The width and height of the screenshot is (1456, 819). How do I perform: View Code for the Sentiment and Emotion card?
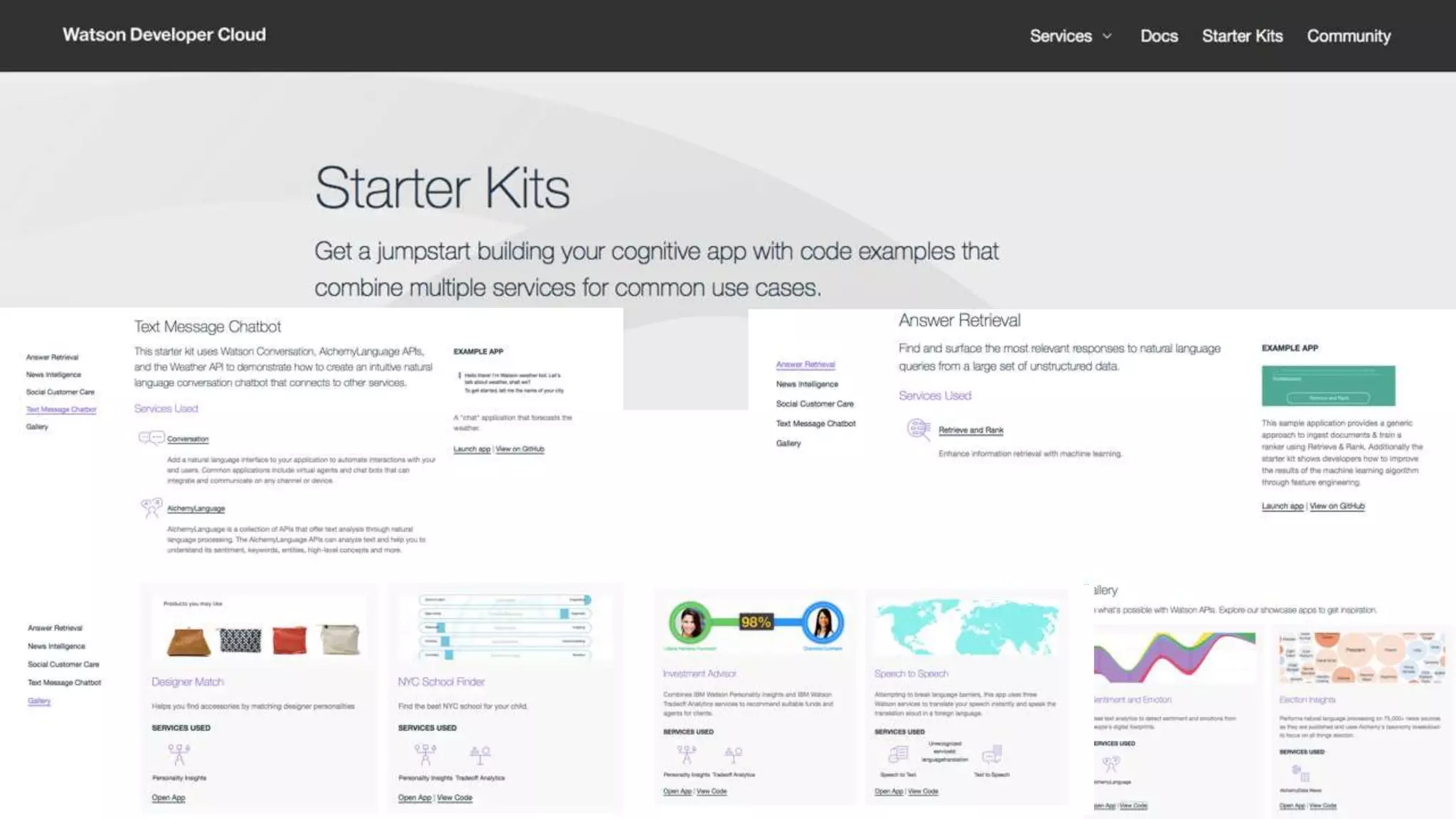coord(1134,805)
